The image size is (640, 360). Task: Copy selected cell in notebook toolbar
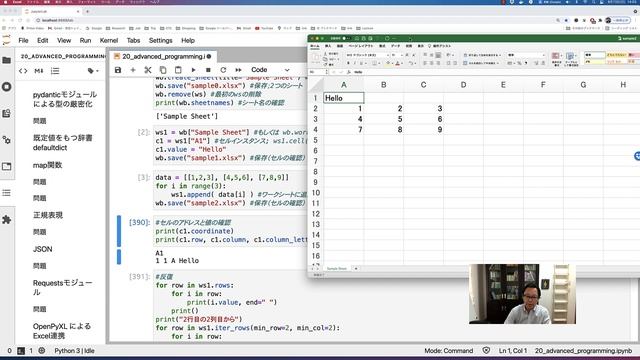[x=163, y=70]
